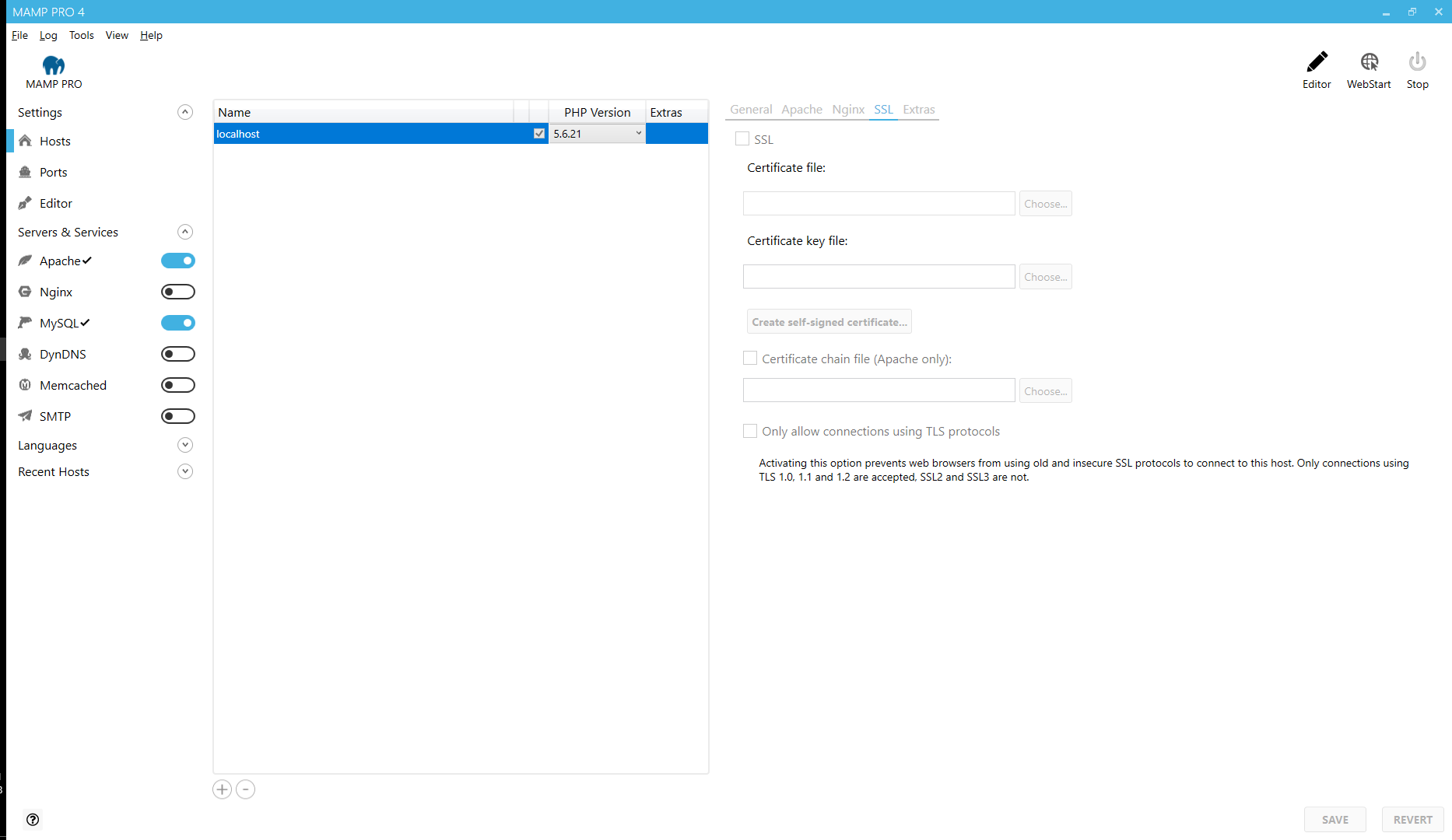
Task: Open help via question mark icon
Action: (33, 819)
